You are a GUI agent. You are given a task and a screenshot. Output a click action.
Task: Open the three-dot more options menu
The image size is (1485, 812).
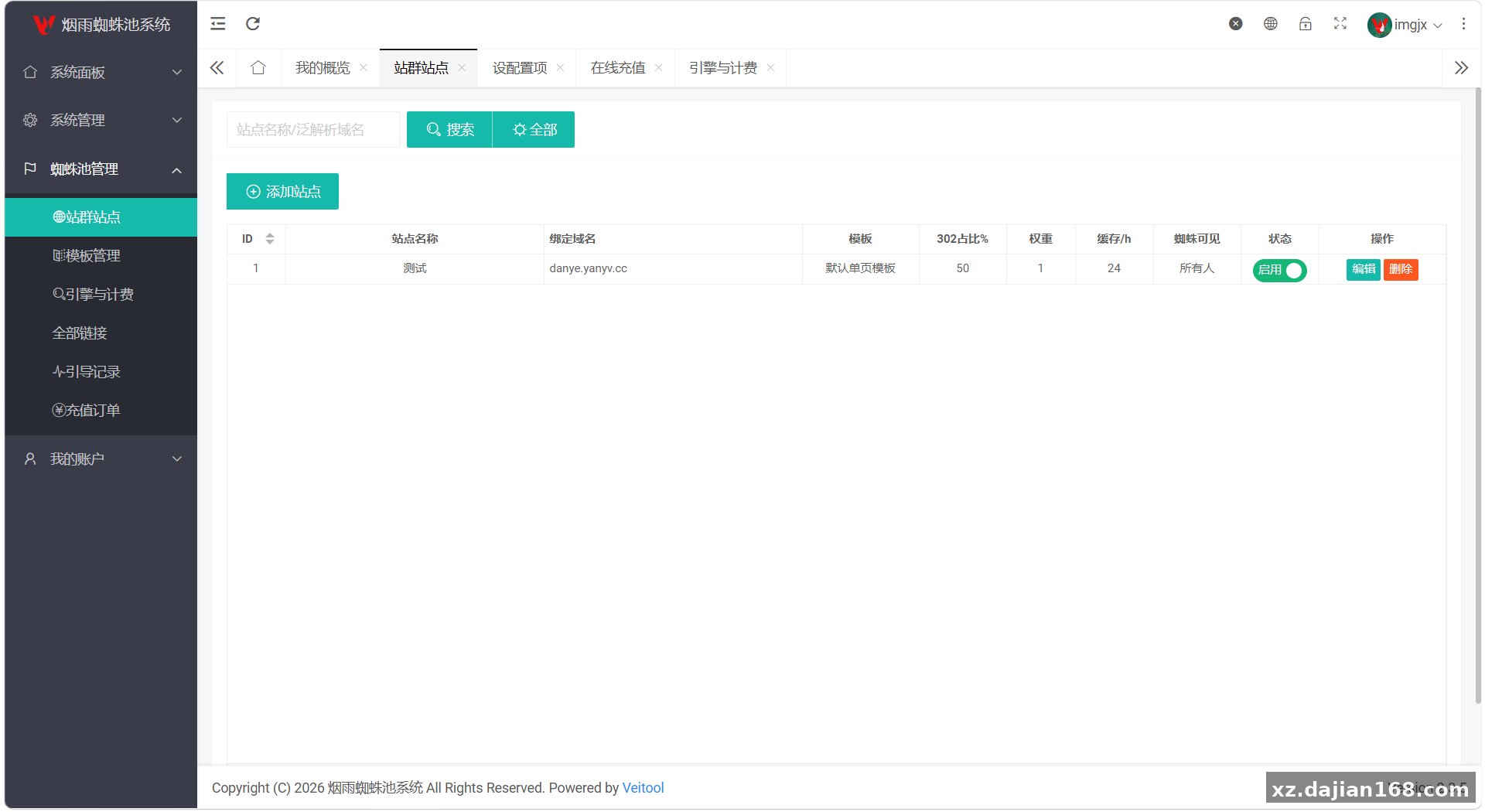[x=1463, y=24]
